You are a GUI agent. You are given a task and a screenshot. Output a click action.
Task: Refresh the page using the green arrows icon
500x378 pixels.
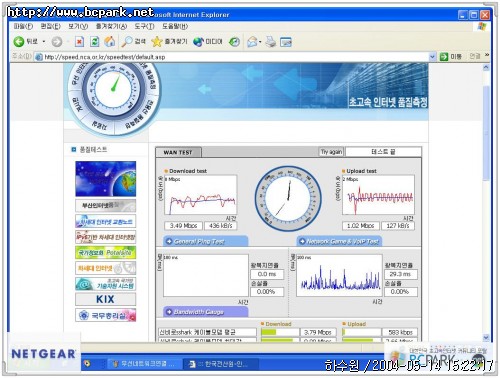95,42
